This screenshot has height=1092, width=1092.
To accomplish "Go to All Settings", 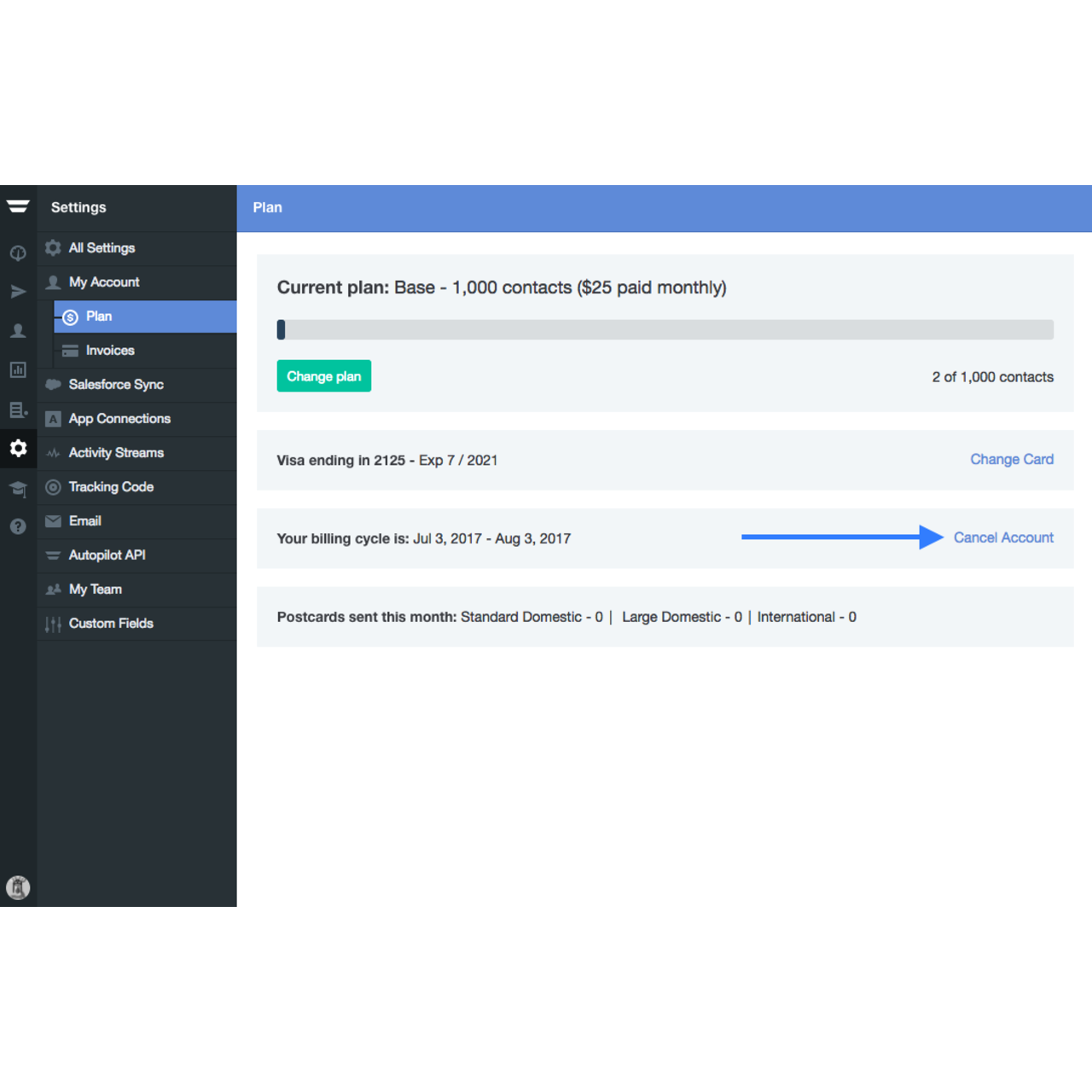I will pyautogui.click(x=102, y=247).
